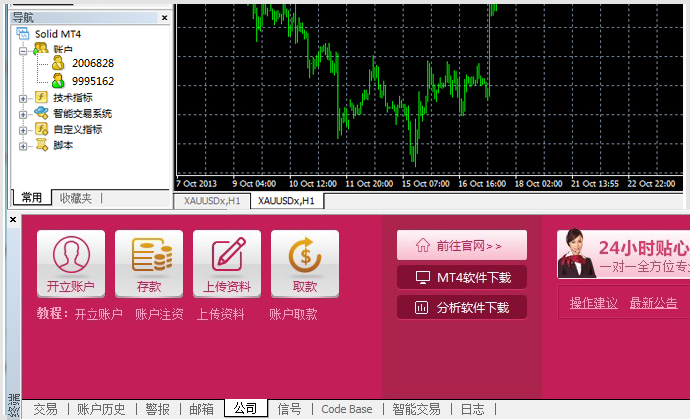Viewport: 690px width, 420px height.
Task: Open the 账户历史 terminal tab
Action: [x=101, y=409]
